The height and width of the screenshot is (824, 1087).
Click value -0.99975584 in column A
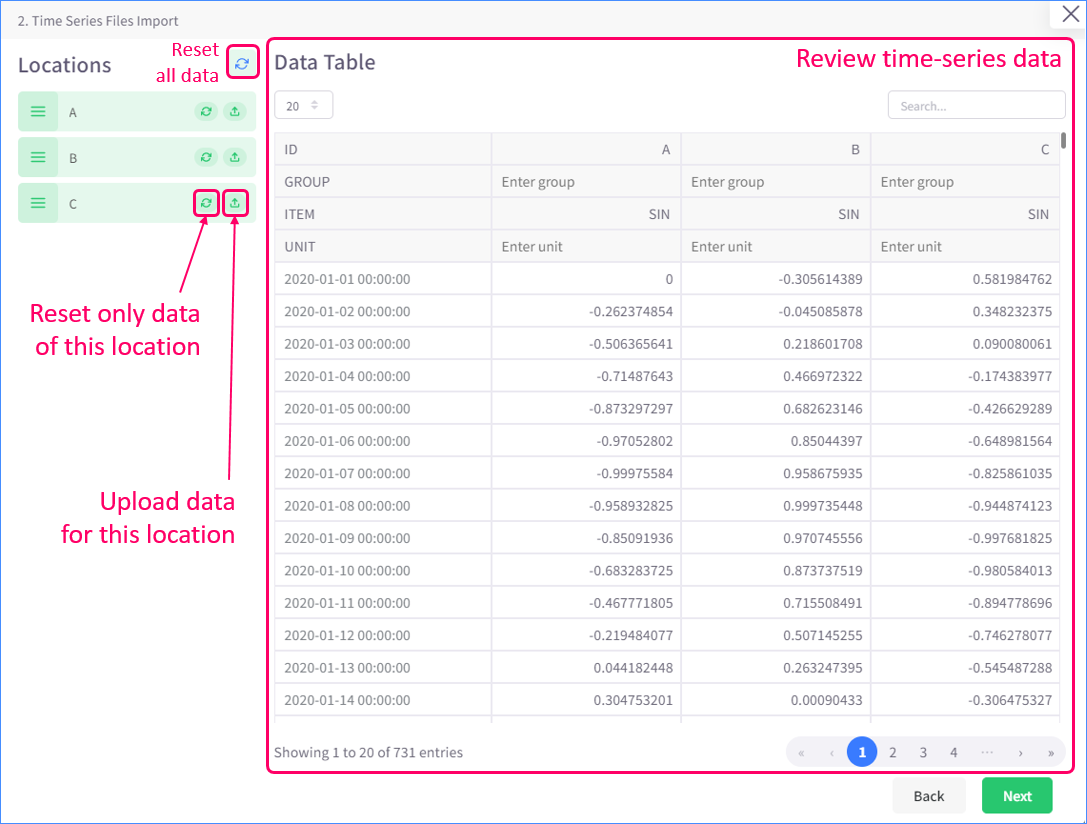(x=586, y=473)
